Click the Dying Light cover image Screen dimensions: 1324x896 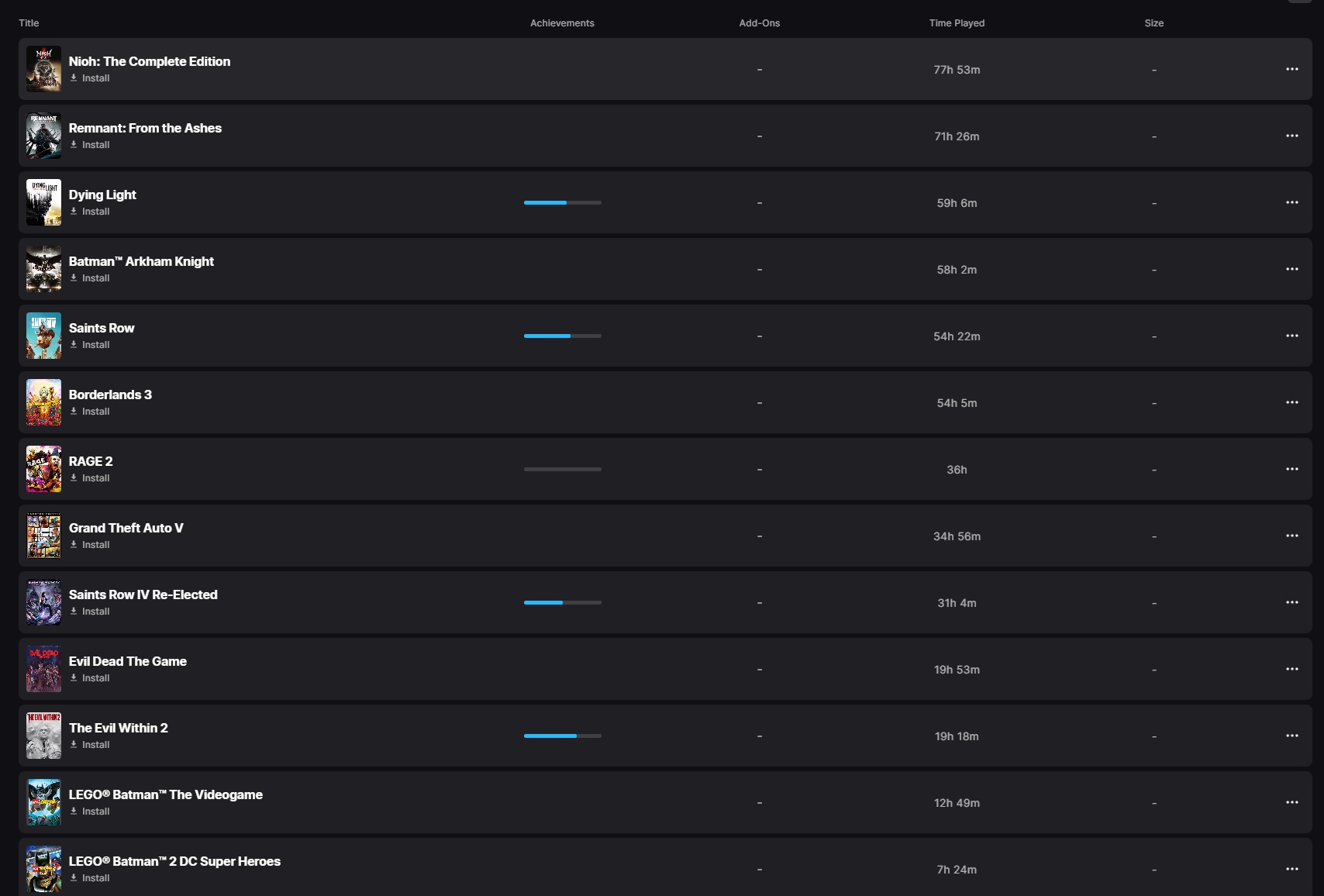tap(43, 202)
